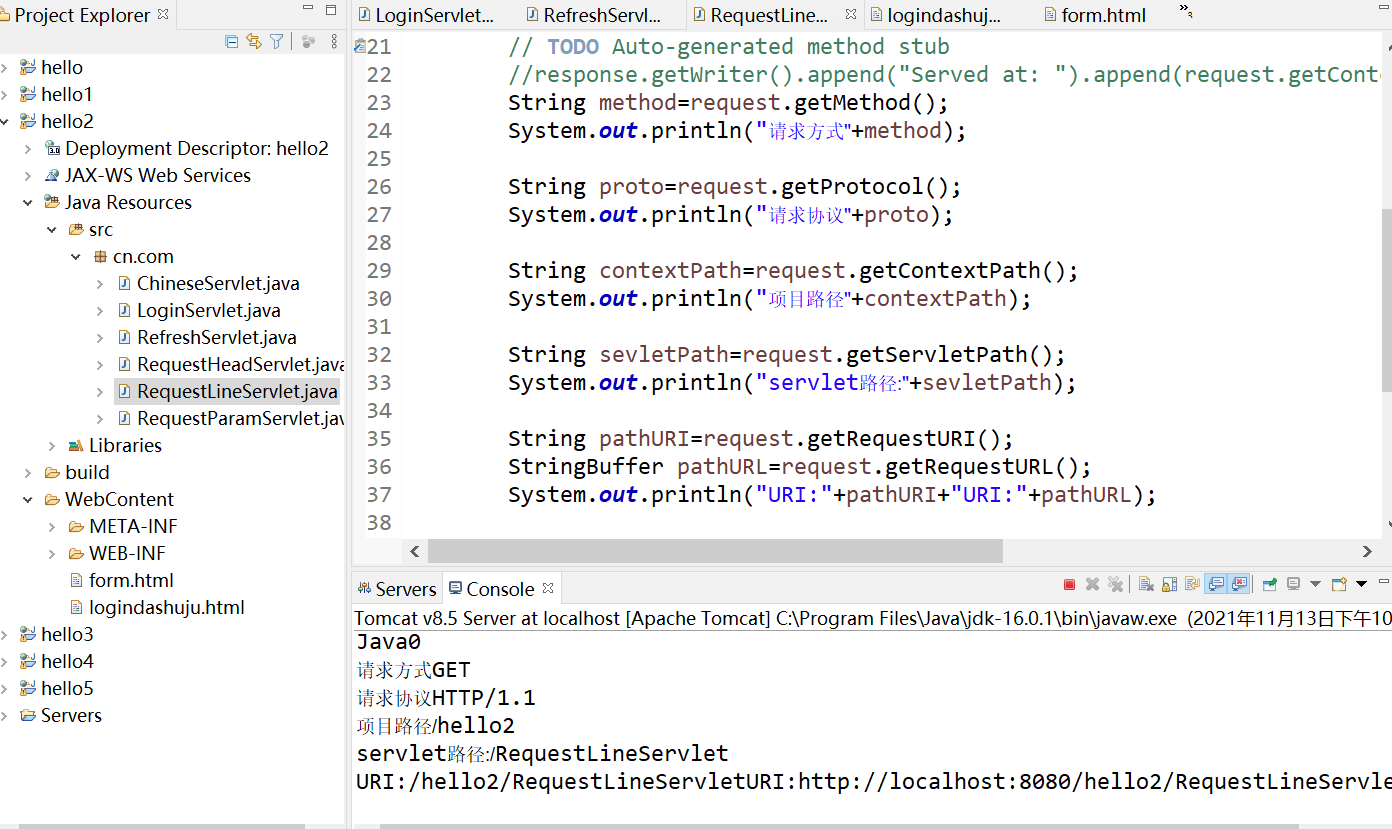The image size is (1392, 829).
Task: Click the grayed Focus on Active Task icon
Action: 308,41
